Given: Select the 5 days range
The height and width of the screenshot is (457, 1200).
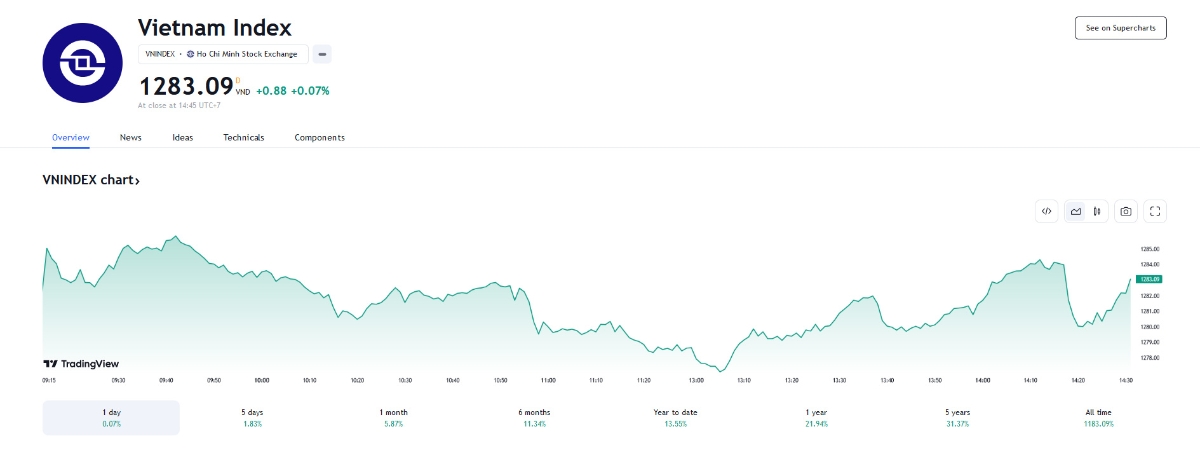Looking at the screenshot, I should (x=252, y=417).
